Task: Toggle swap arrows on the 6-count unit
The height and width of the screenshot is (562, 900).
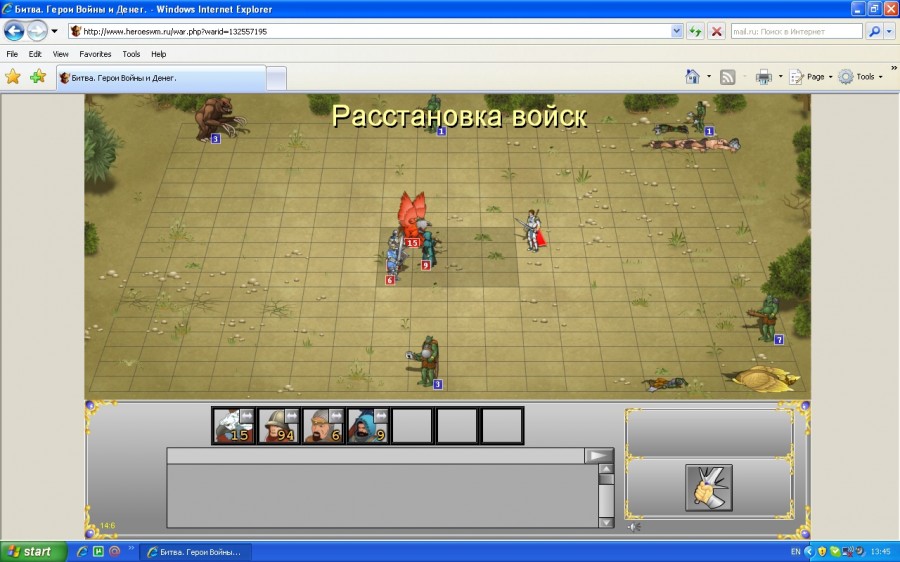Action: 336,416
